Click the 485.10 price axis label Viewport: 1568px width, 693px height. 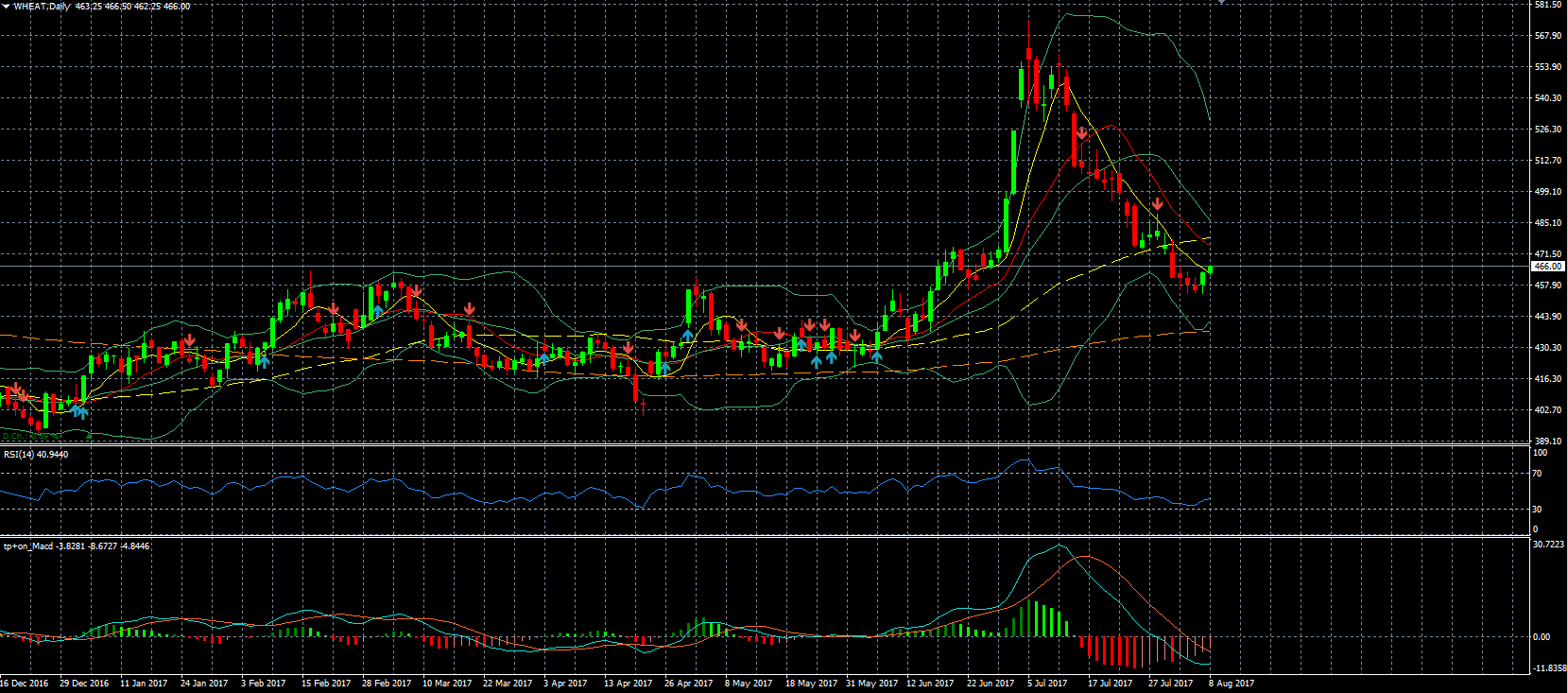coord(1548,223)
